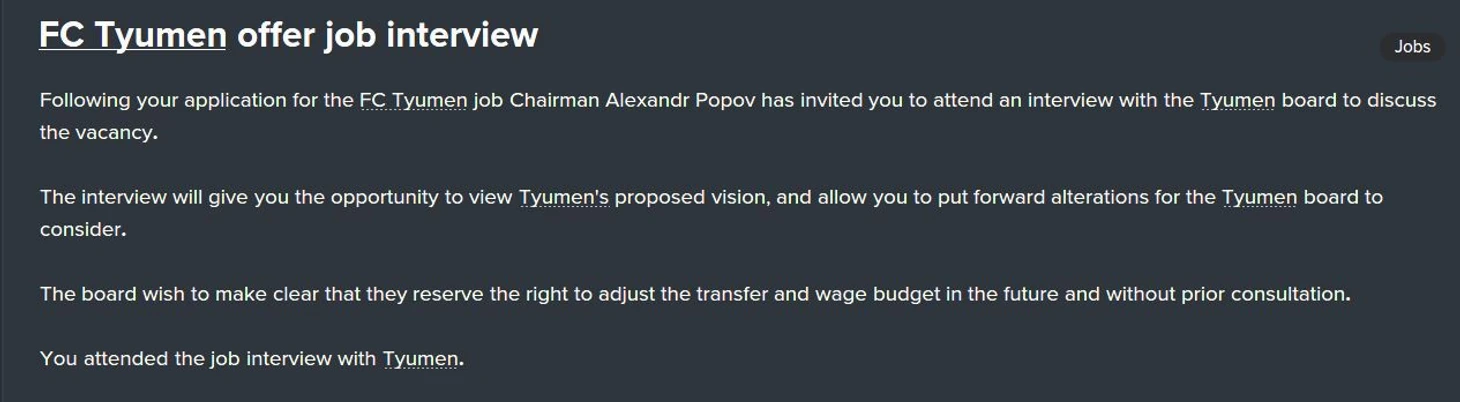Click the 'offer job interview' headline text
Viewport: 1460px width, 402px height.
(x=387, y=35)
